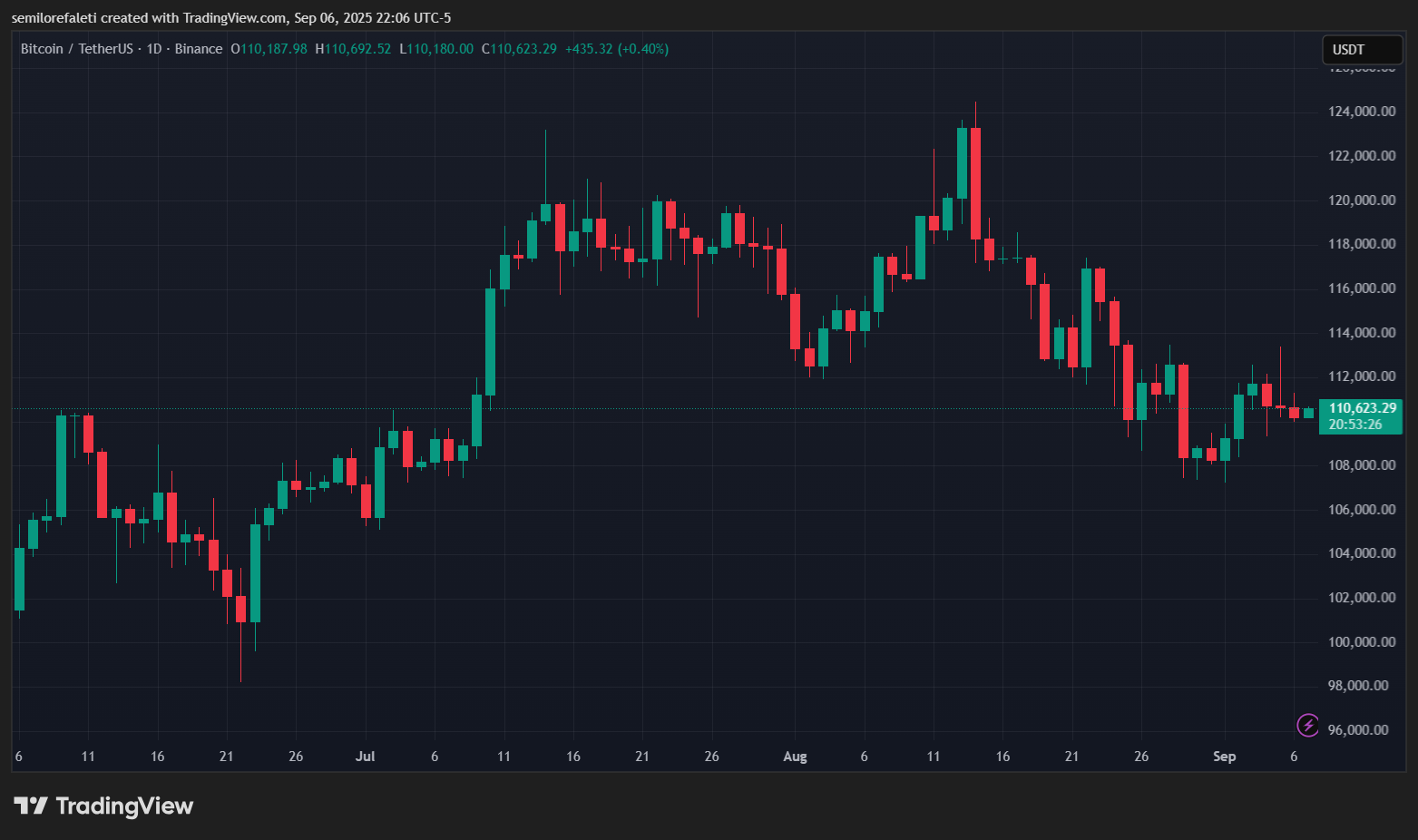This screenshot has height=840, width=1418.
Task: Click the 118,000.00 price axis label
Action: pos(1362,244)
